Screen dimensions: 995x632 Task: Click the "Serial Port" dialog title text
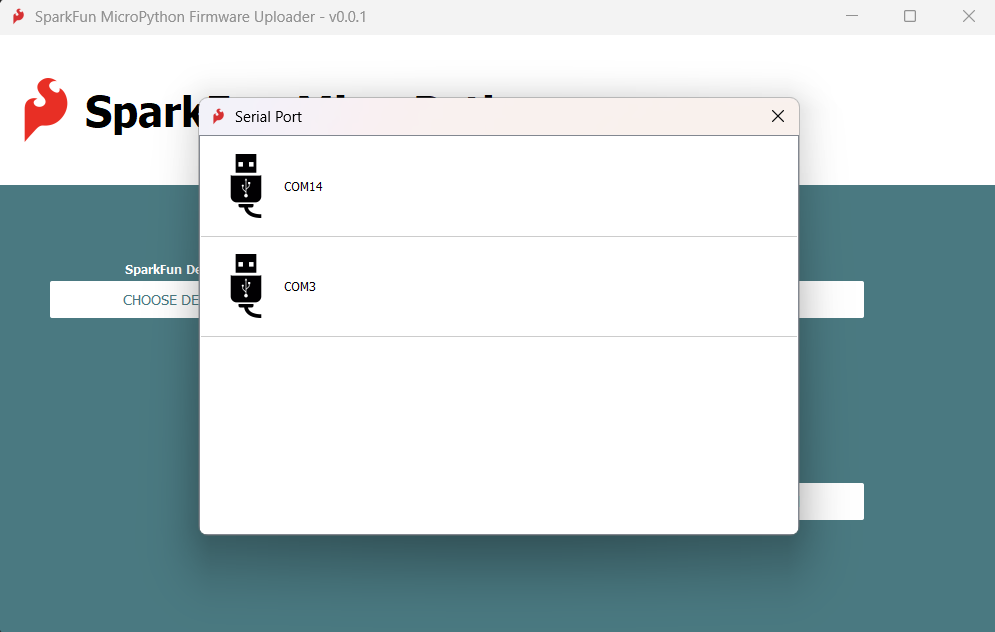click(x=268, y=117)
